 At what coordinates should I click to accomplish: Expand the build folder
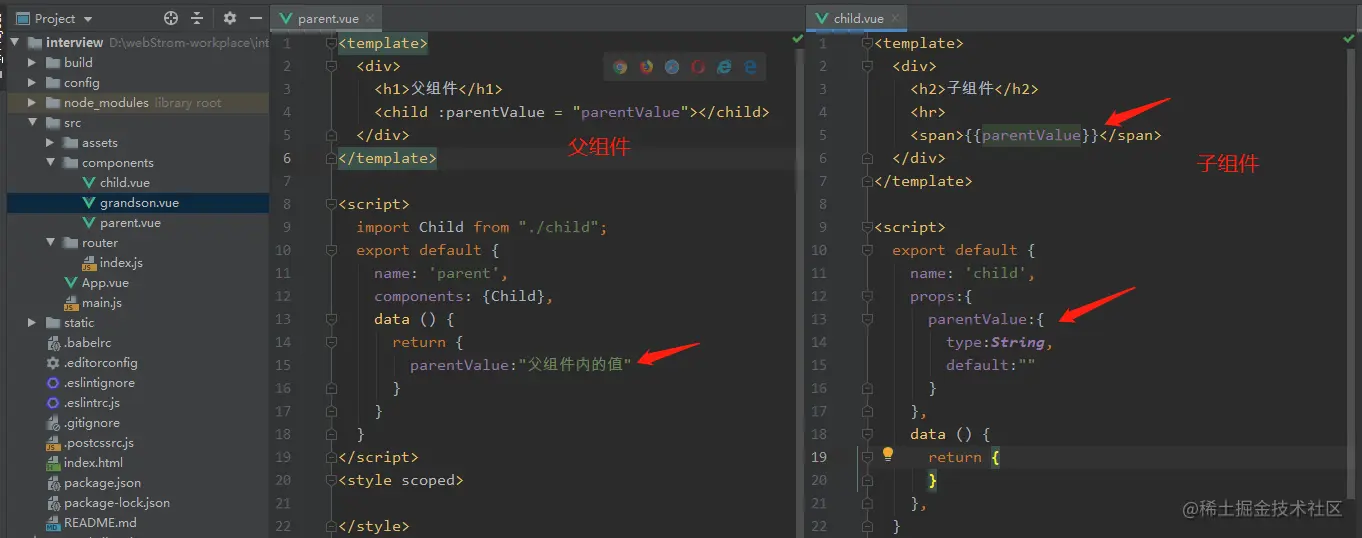(x=32, y=62)
